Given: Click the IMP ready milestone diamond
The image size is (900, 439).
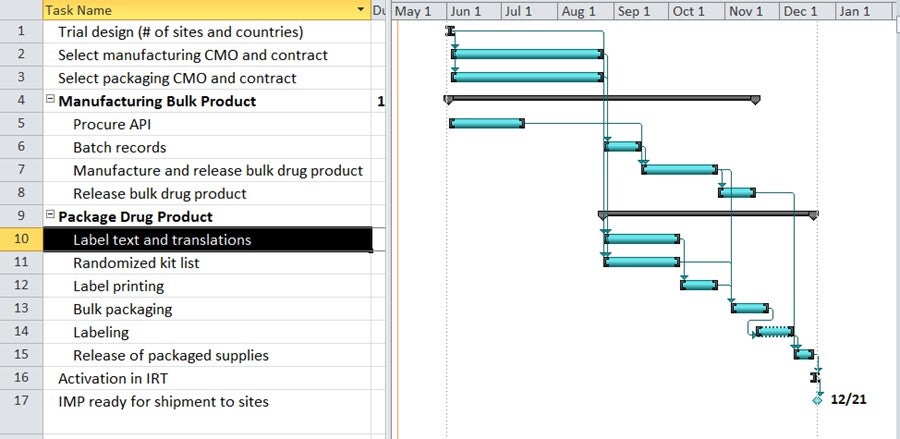Looking at the screenshot, I should point(818,399).
